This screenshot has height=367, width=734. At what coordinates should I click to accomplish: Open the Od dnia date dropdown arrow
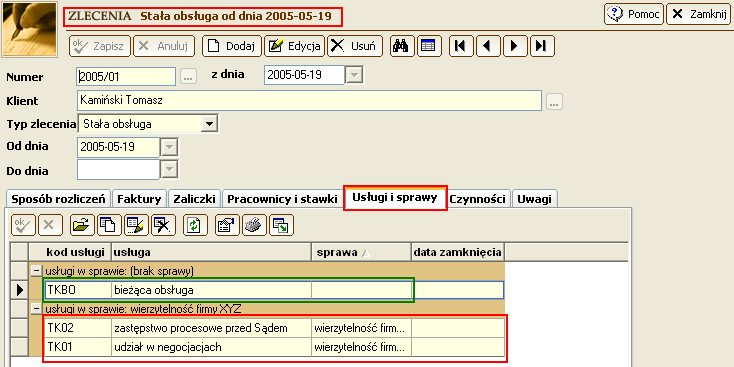click(169, 147)
